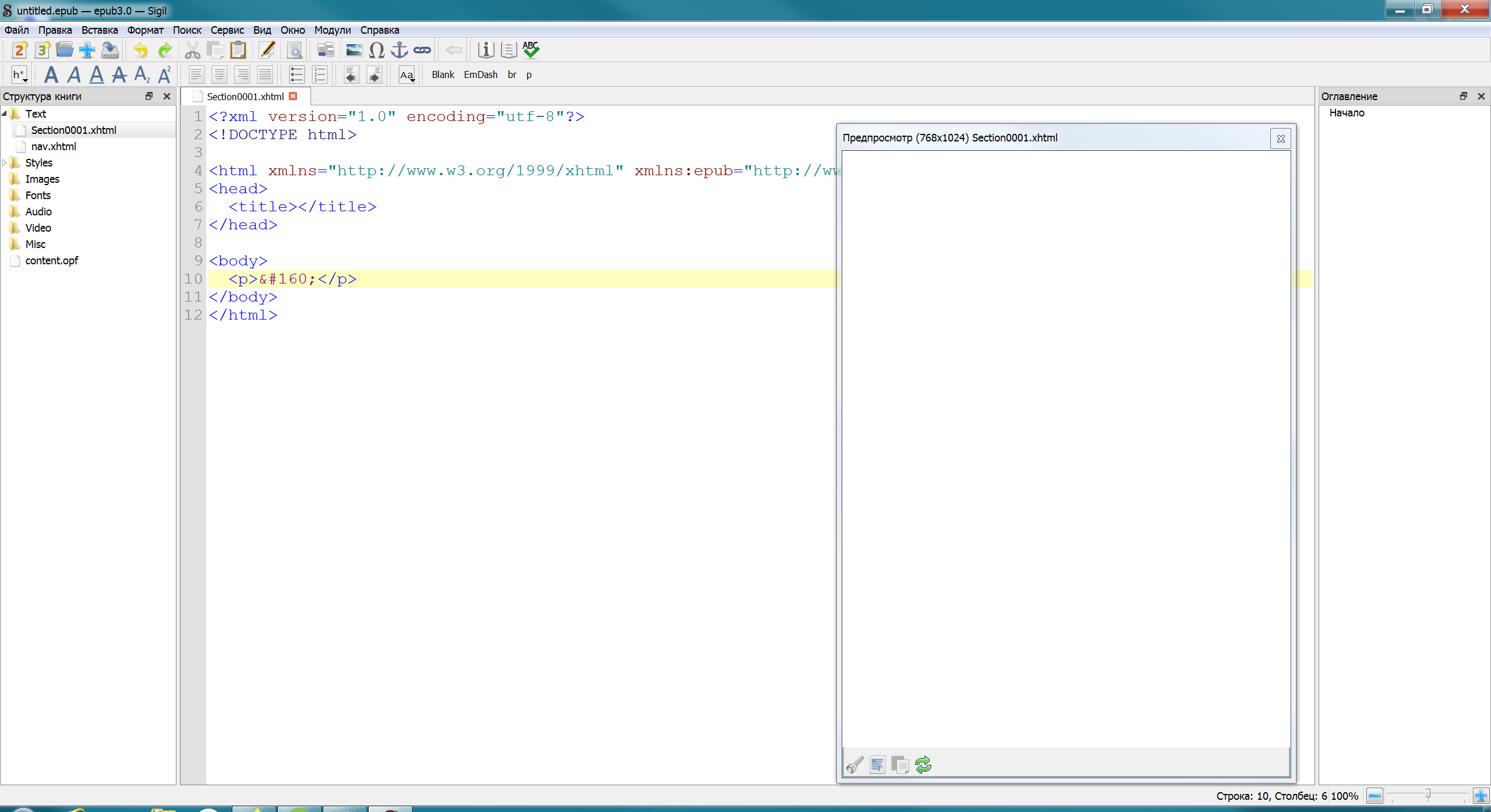Open the heading style h* dropdown
1491x812 pixels.
point(20,75)
